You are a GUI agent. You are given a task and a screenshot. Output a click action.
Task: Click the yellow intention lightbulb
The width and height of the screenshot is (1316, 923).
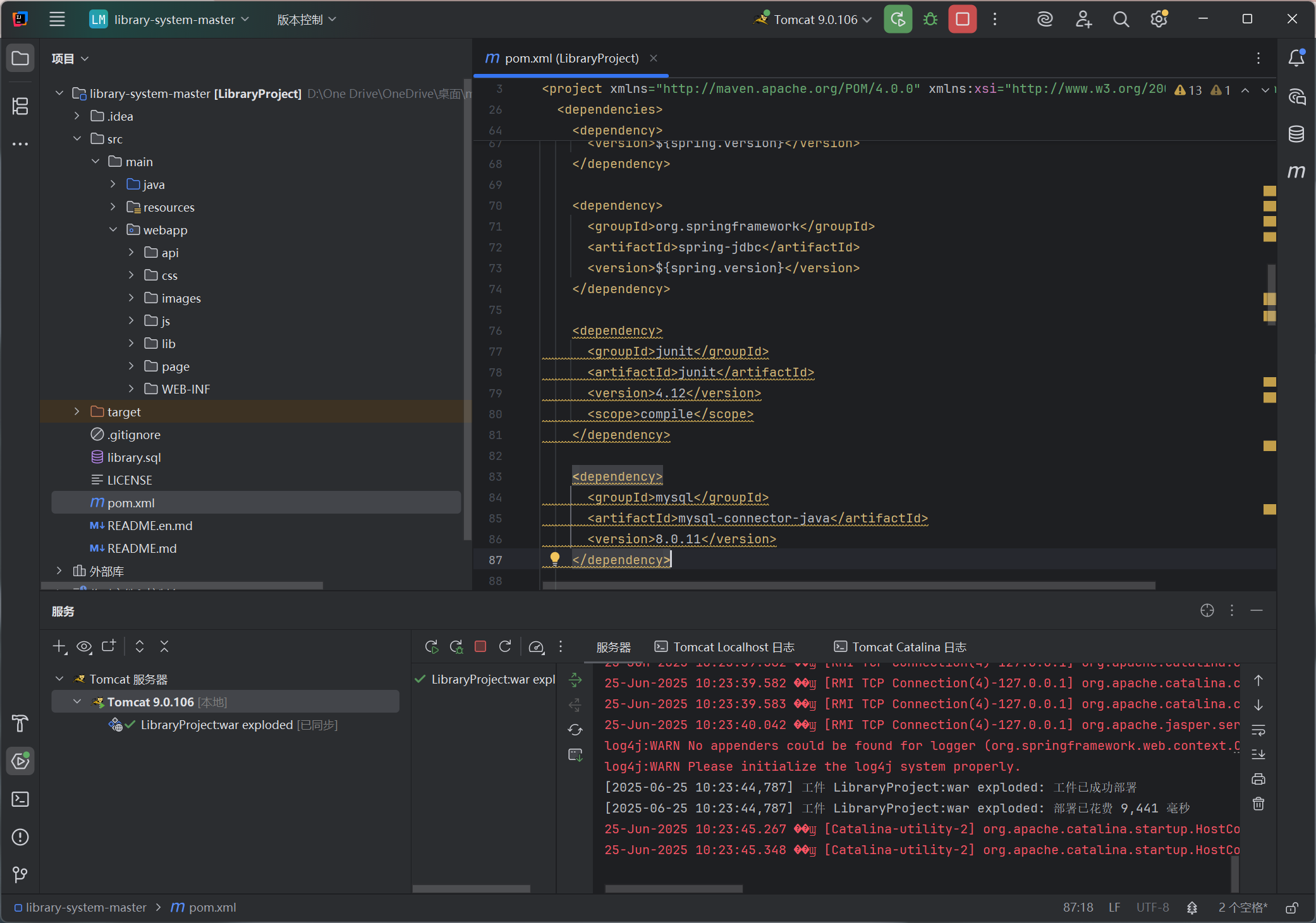(554, 558)
